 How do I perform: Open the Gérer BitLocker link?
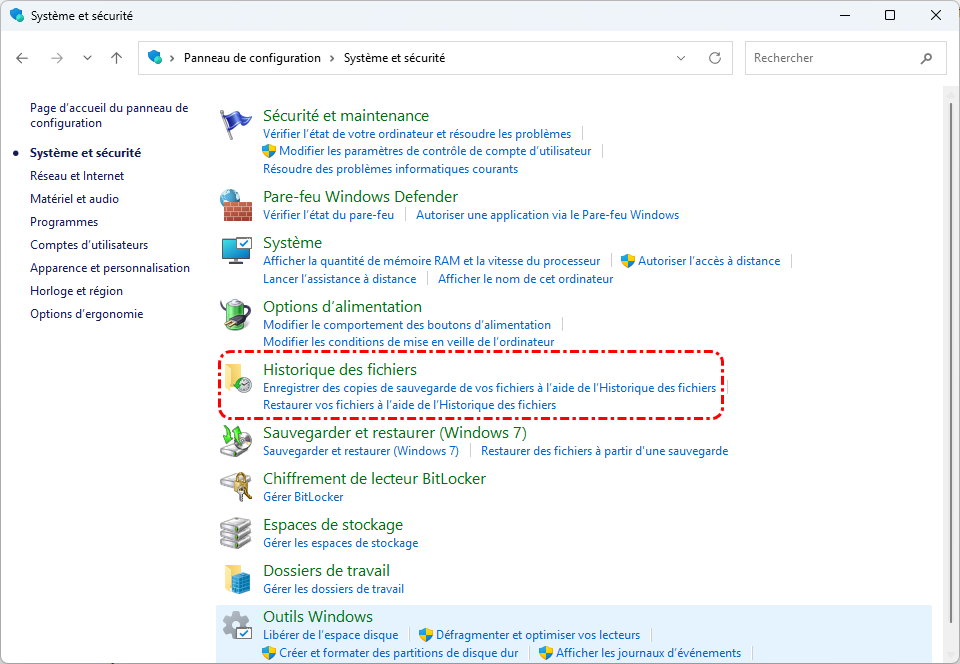click(303, 497)
